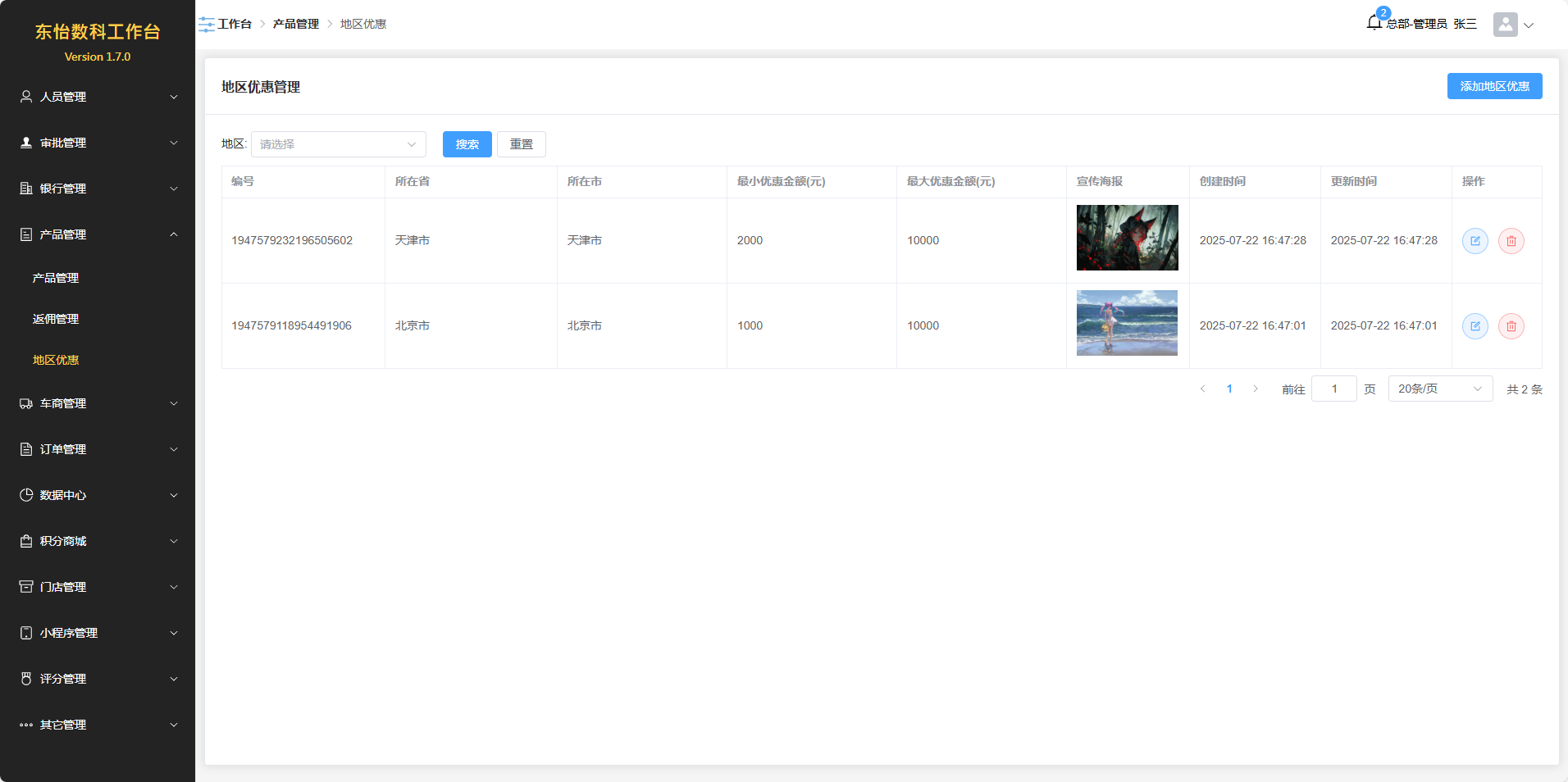Open the 20条/页 page size dropdown
The image size is (1568, 782).
click(1439, 389)
